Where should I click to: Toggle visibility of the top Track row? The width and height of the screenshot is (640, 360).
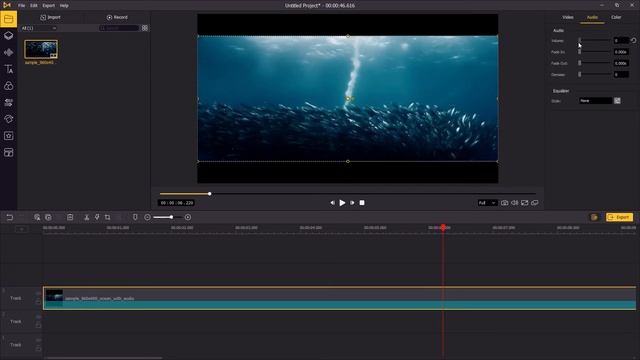(x=38, y=293)
